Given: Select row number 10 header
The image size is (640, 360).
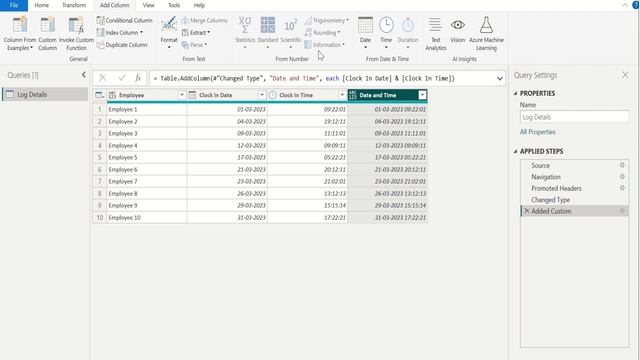Looking at the screenshot, I should [100, 218].
